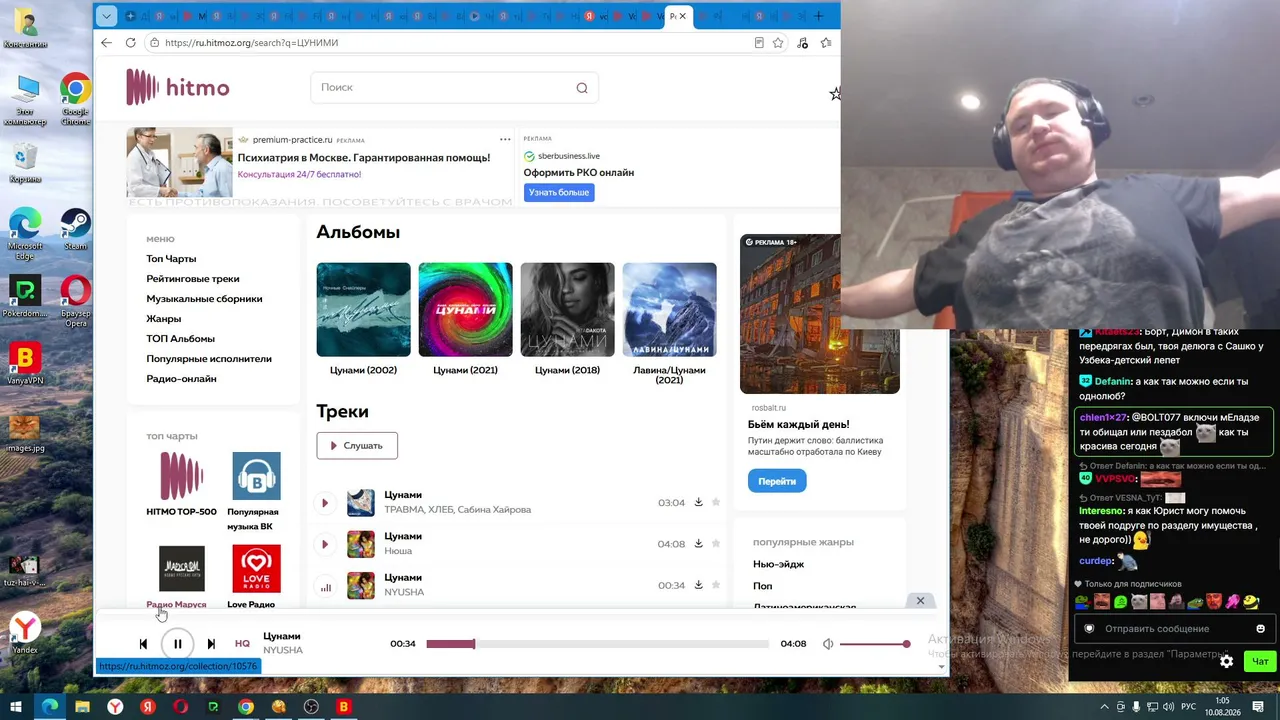Download the 04:08 Цунами track by Нюша
1280x720 pixels.
point(698,543)
